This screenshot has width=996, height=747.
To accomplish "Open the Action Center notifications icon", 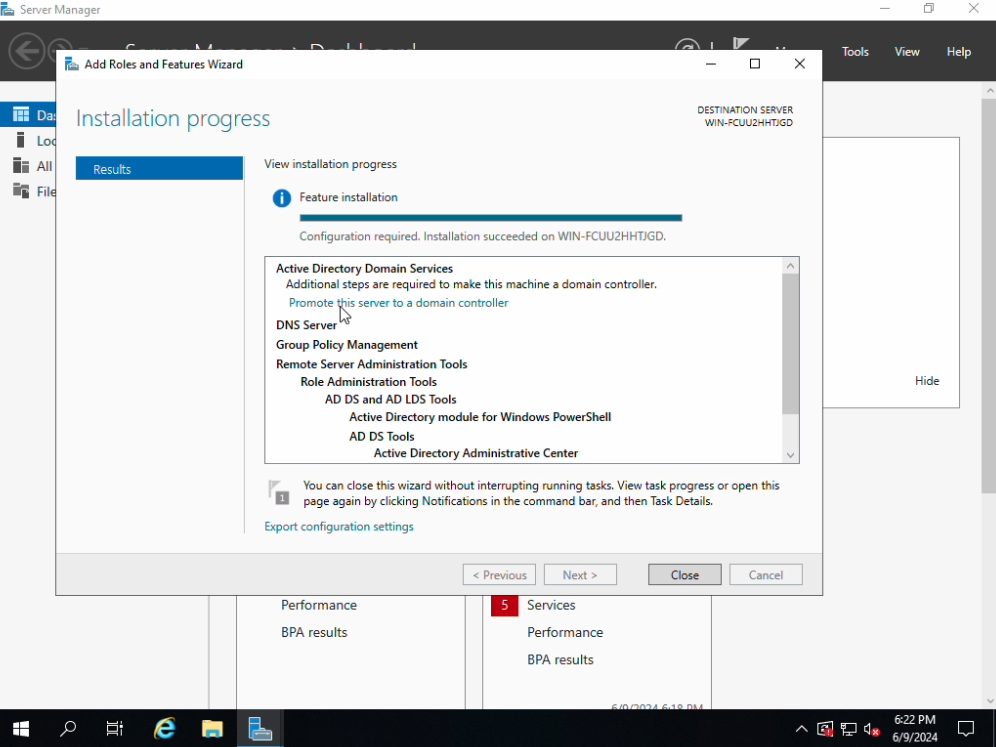I will coord(966,729).
